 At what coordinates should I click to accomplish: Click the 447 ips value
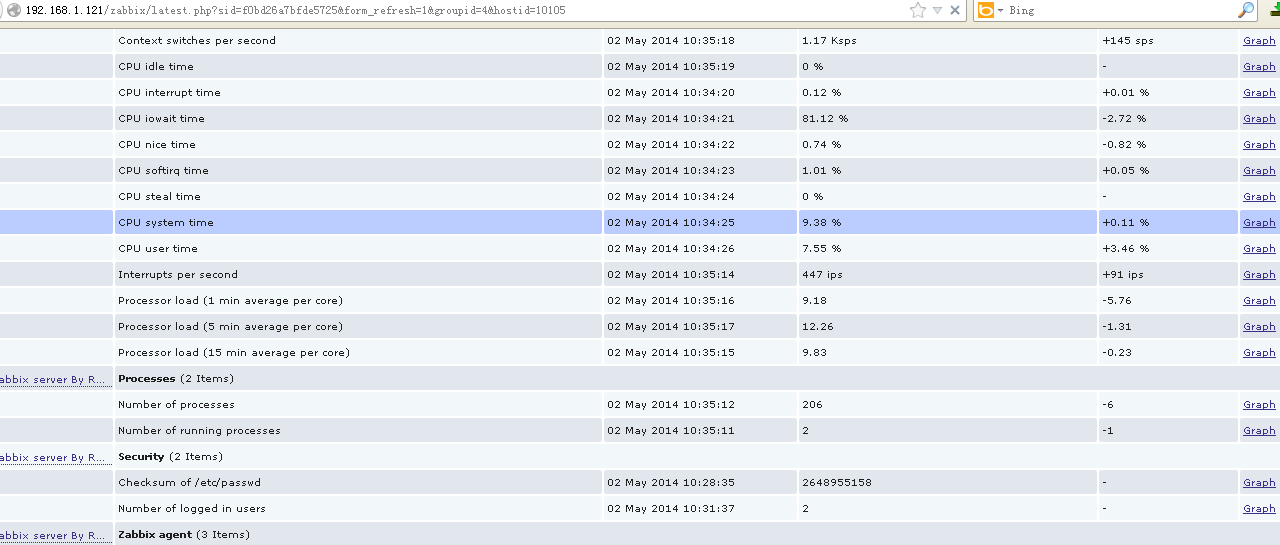click(x=822, y=275)
